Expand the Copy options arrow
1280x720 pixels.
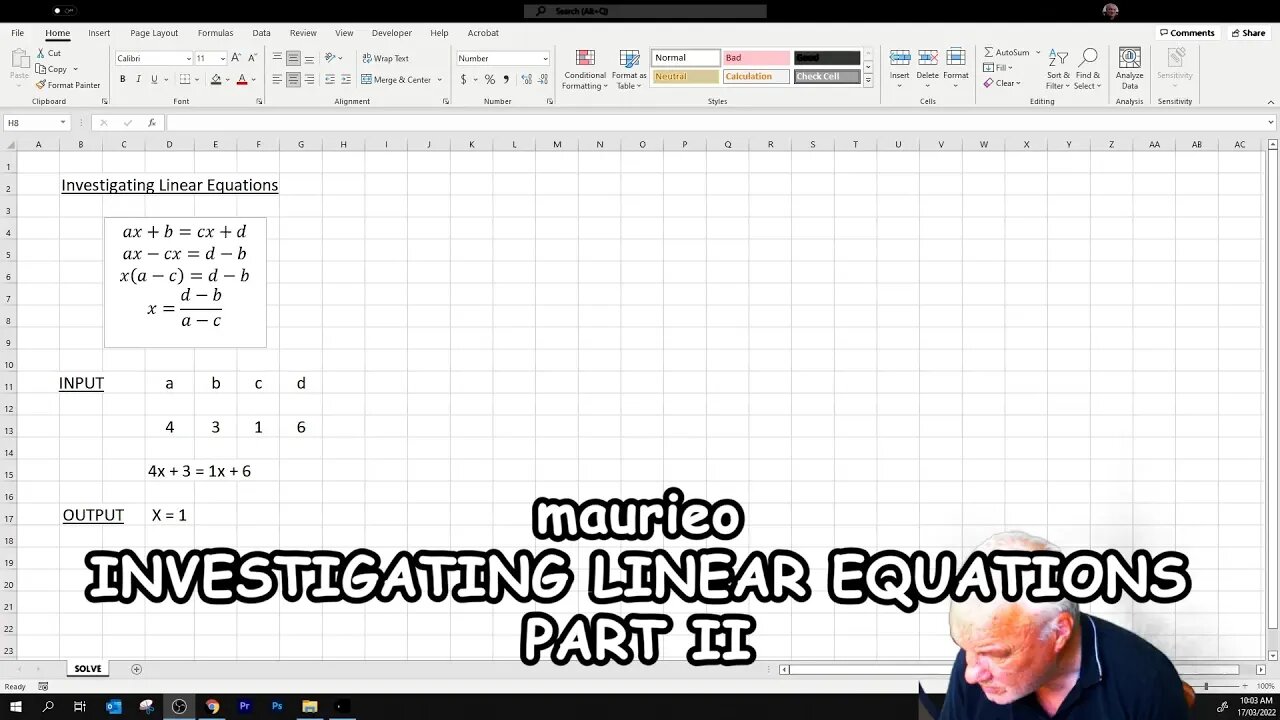click(x=76, y=69)
